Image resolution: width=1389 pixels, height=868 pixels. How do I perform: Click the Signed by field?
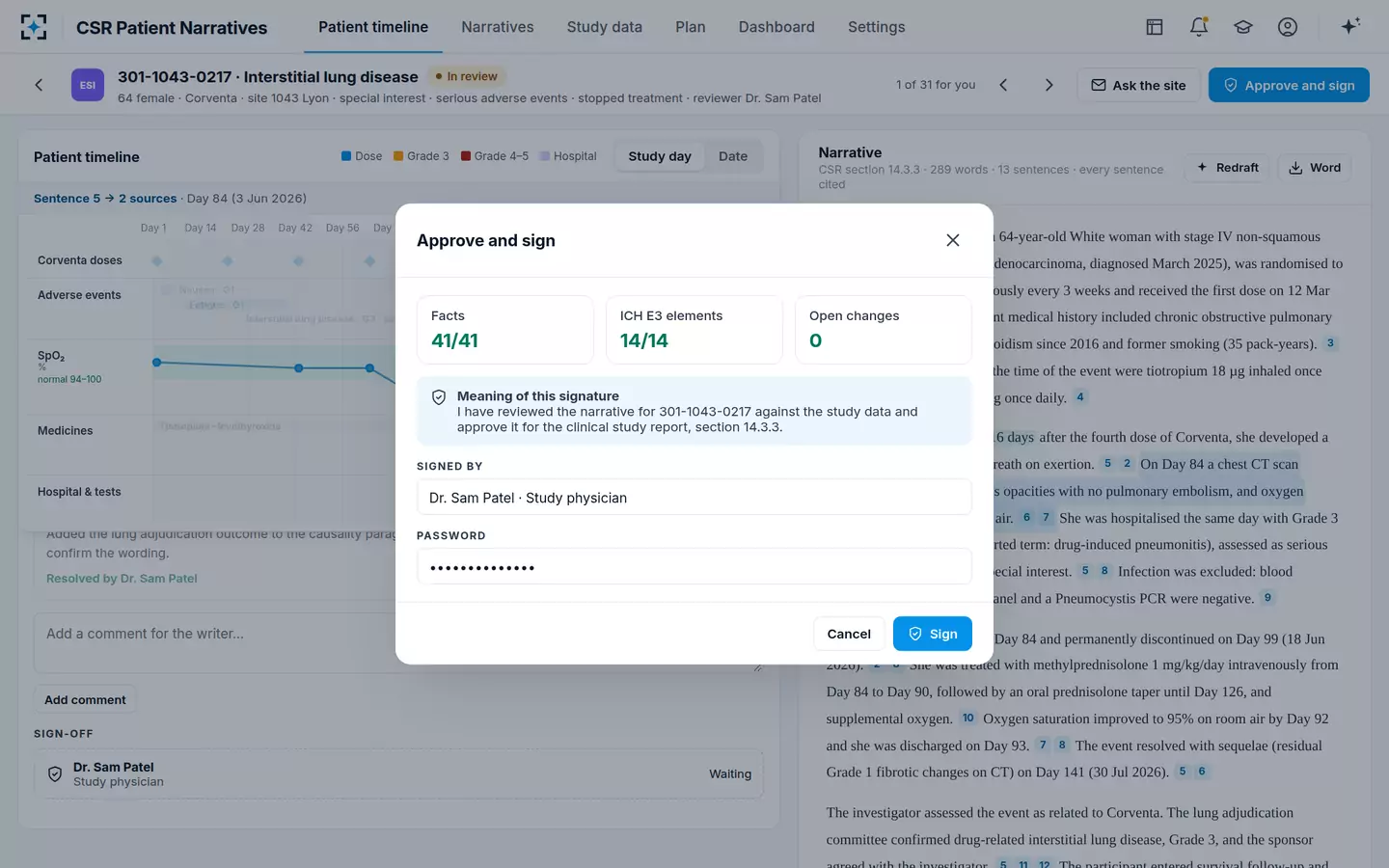694,498
